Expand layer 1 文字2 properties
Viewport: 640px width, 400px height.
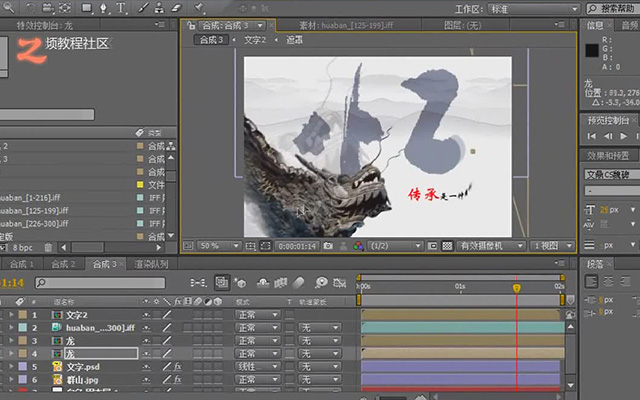pos(11,315)
